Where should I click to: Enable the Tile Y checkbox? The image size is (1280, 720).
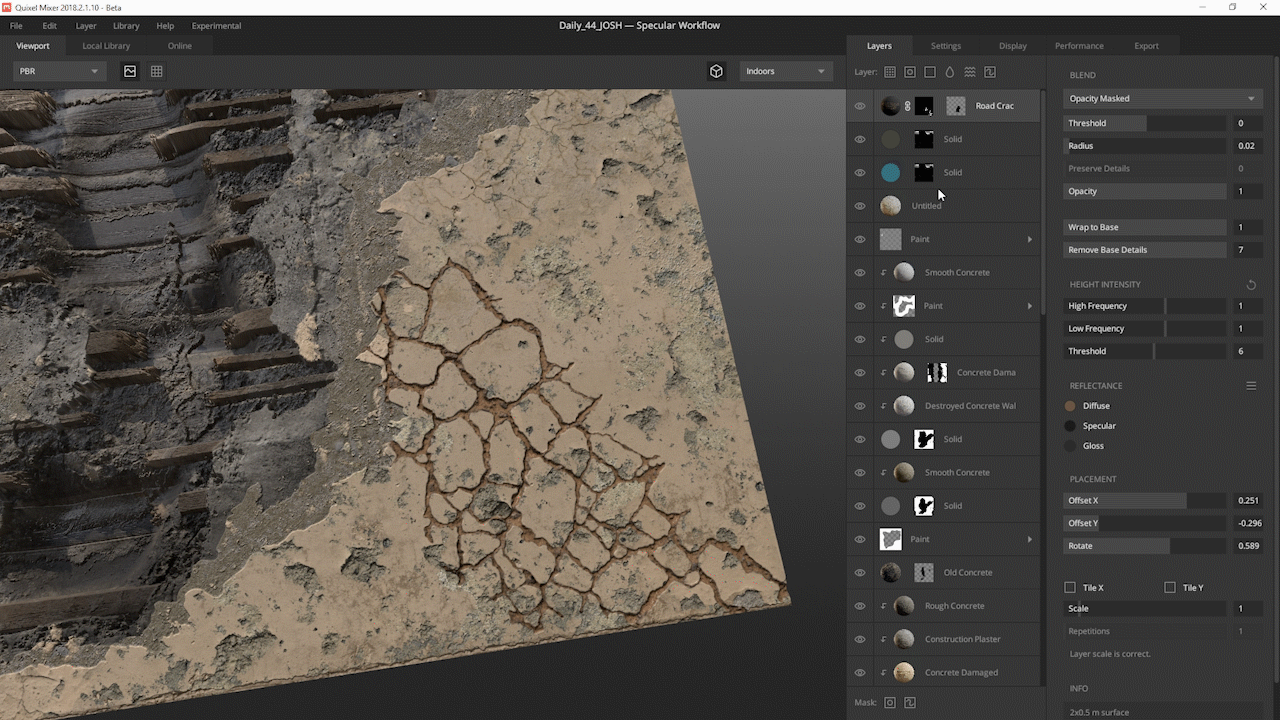click(x=1170, y=588)
